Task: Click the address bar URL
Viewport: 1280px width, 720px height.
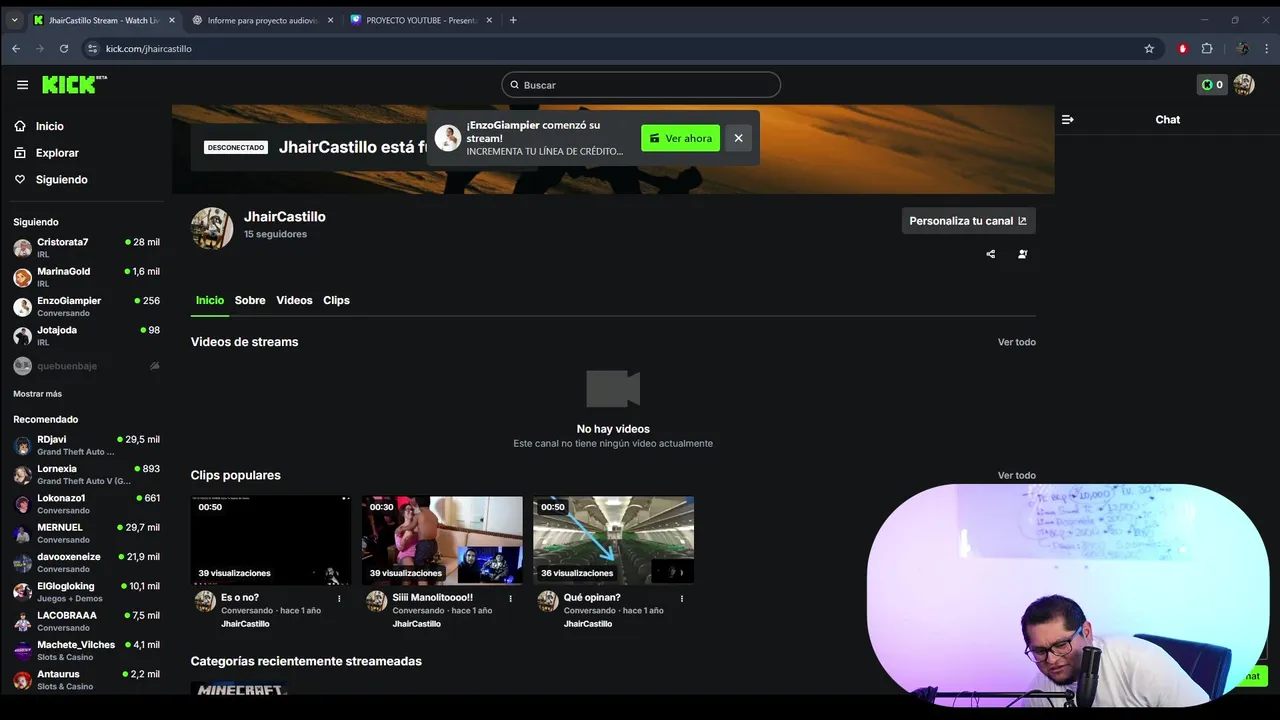Action: click(149, 48)
